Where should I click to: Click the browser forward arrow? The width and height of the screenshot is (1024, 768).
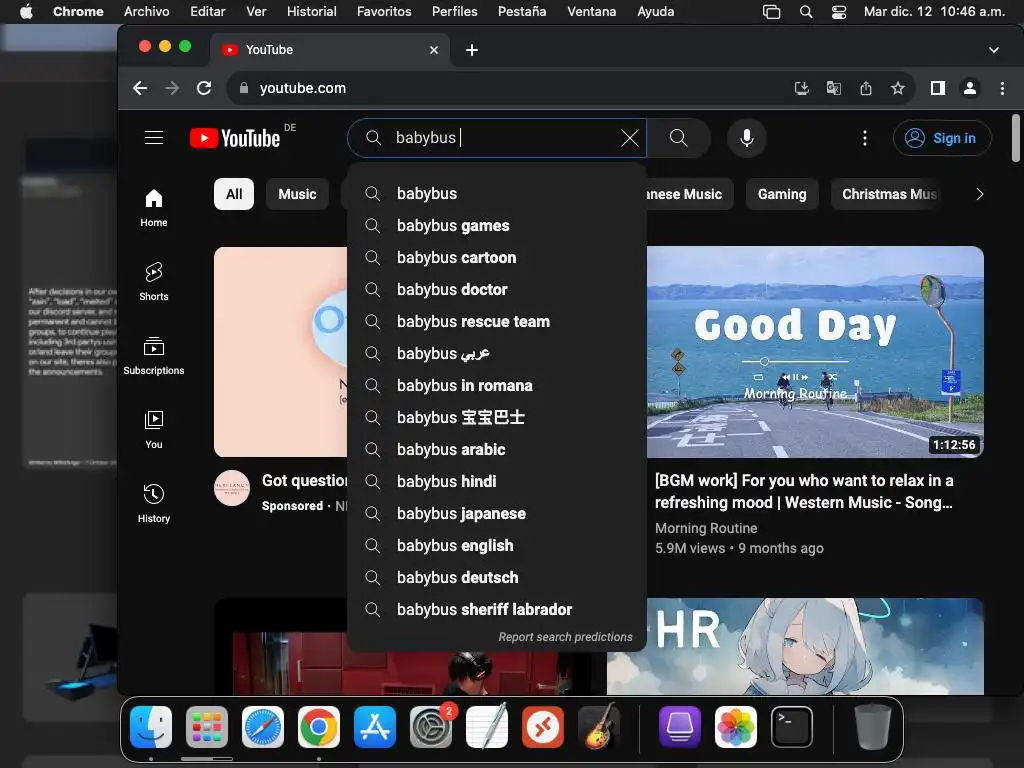pyautogui.click(x=172, y=88)
